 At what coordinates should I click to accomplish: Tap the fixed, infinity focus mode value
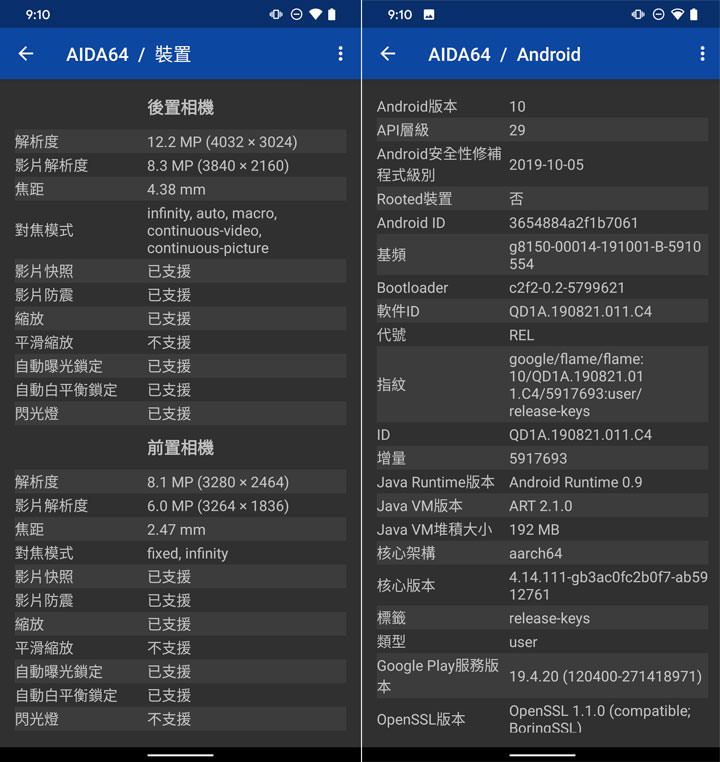[x=188, y=554]
